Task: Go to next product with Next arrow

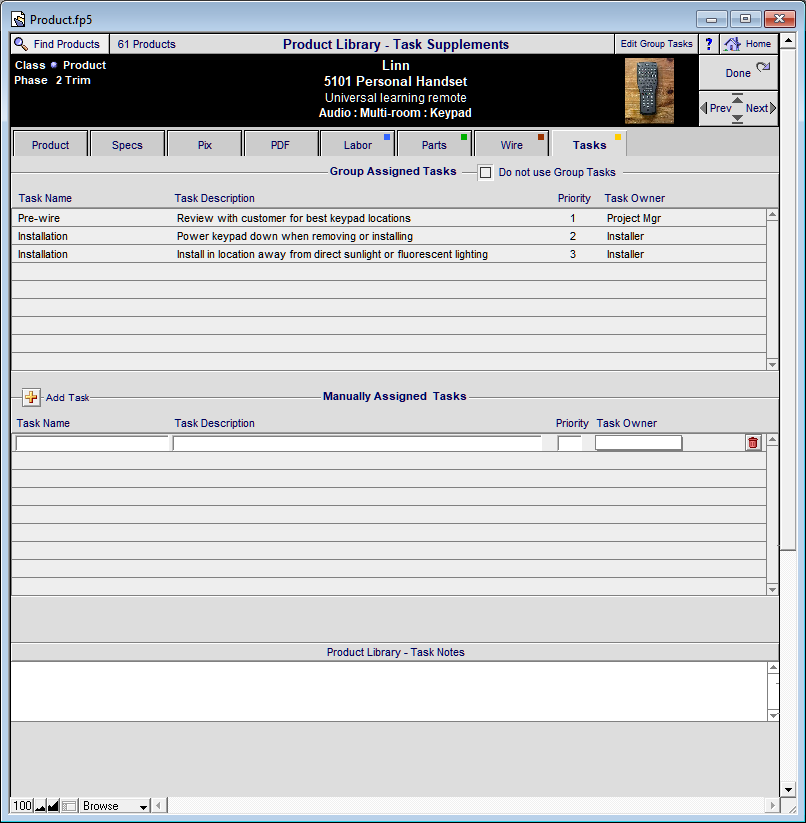Action: [772, 108]
